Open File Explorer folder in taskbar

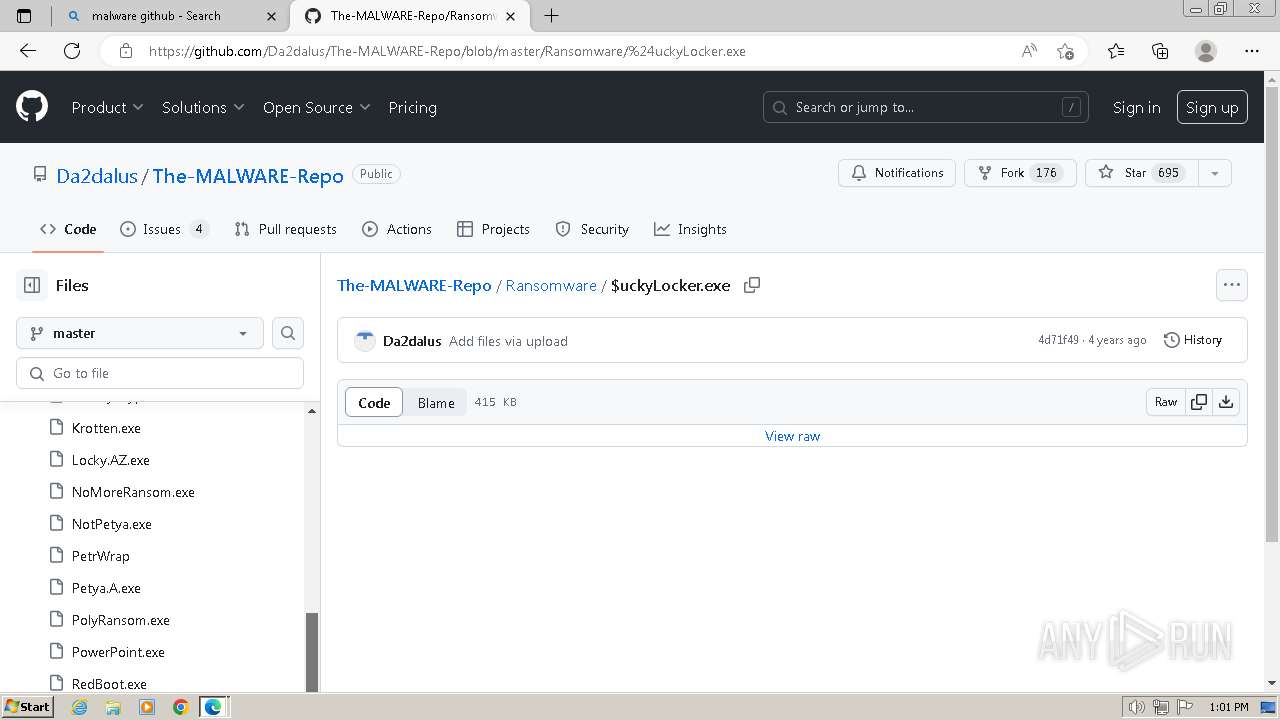(x=113, y=707)
